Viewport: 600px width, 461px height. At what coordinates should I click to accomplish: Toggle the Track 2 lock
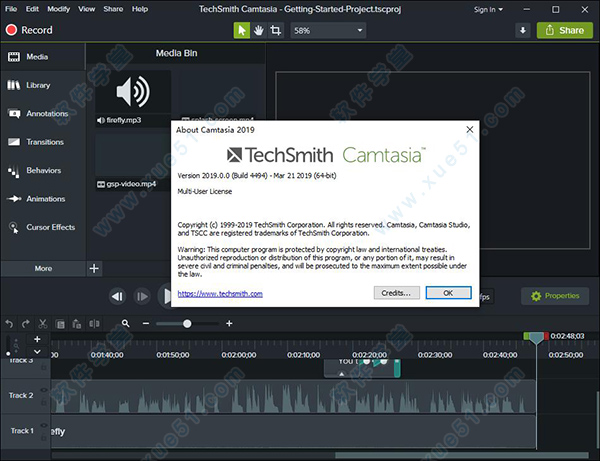tap(44, 402)
